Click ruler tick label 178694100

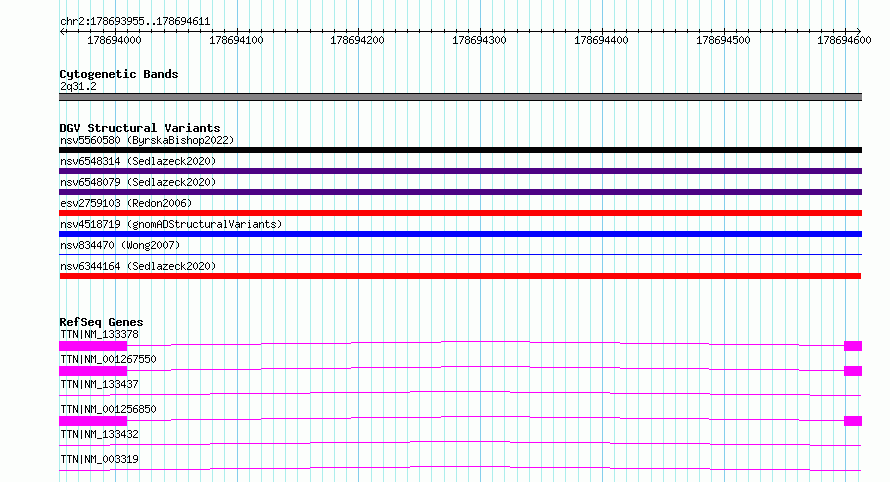pos(236,40)
